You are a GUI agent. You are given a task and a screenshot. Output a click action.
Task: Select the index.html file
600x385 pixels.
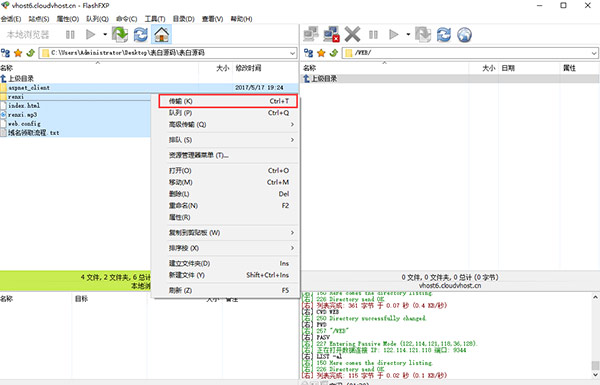[24, 106]
